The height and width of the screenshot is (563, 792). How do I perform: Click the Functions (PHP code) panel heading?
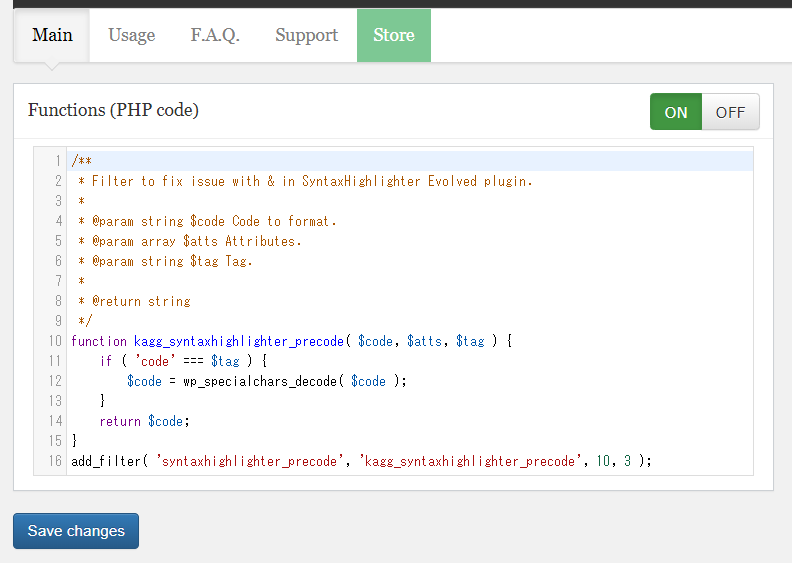(113, 110)
